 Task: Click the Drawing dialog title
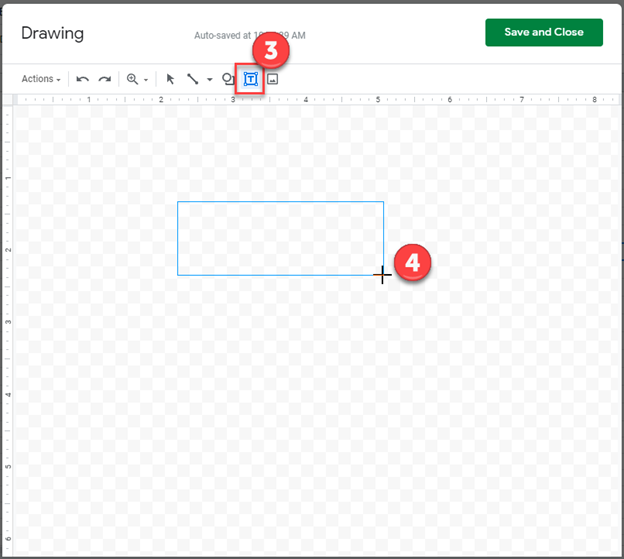[x=52, y=33]
